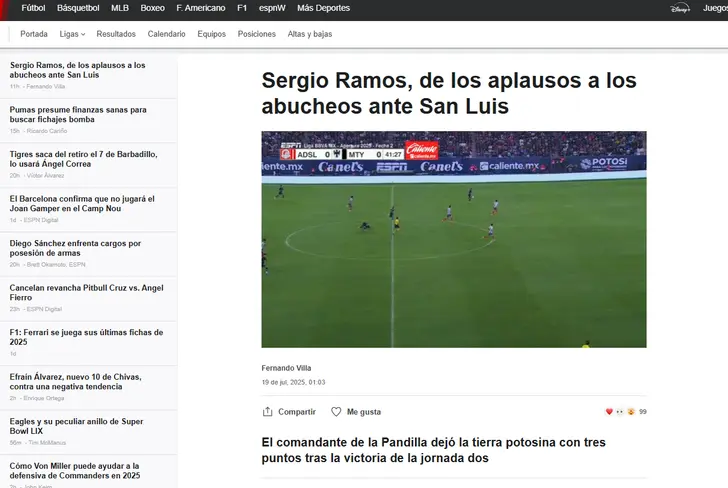Click the heart icon beside Me gusta
728x488 pixels.
click(336, 412)
